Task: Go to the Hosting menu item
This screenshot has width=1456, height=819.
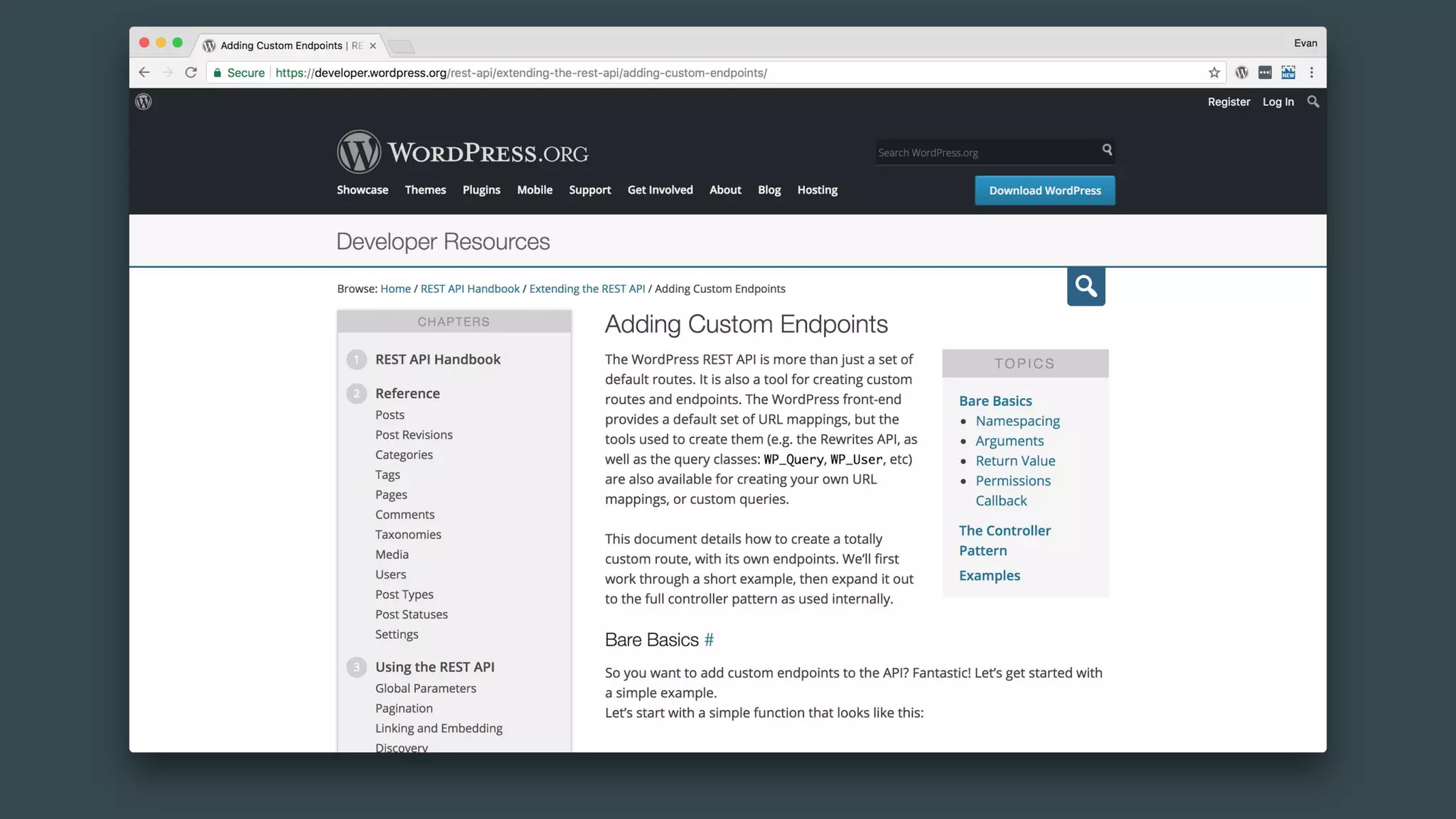Action: tap(817, 190)
